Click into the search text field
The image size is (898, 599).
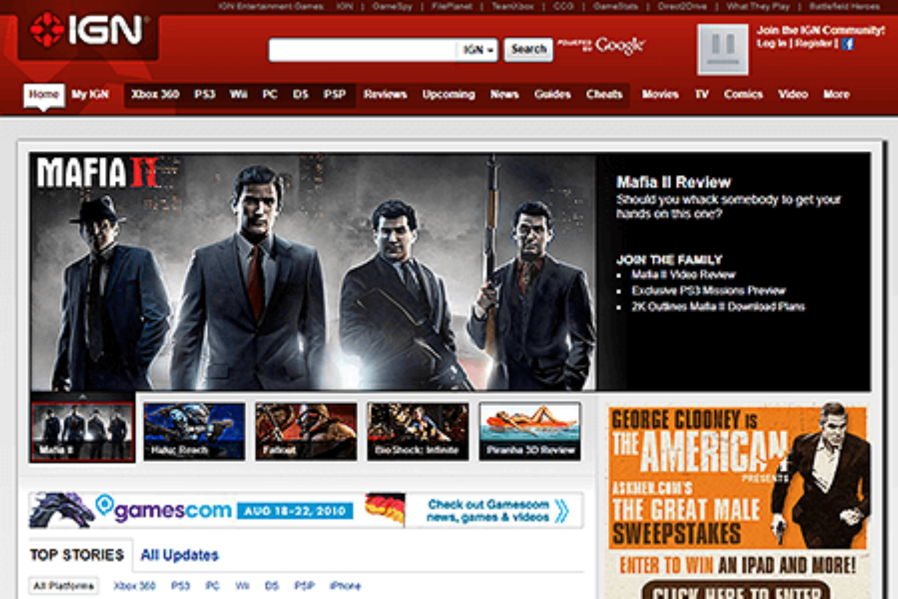pyautogui.click(x=363, y=50)
